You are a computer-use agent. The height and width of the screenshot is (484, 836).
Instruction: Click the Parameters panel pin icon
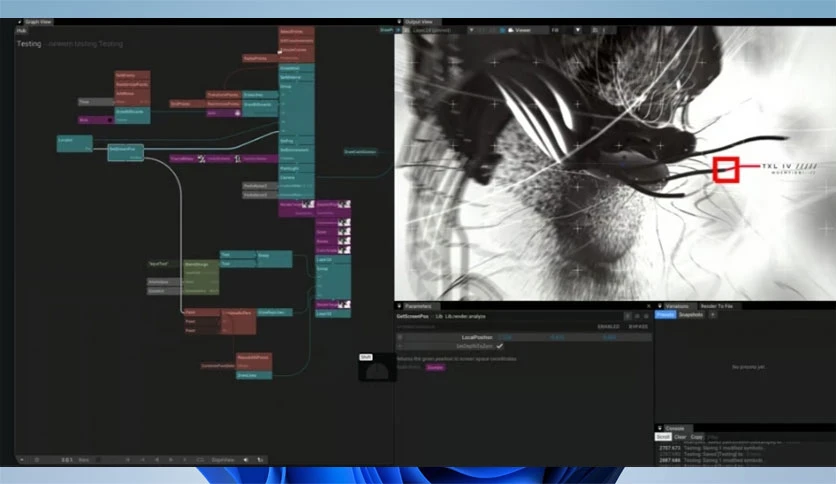click(x=399, y=306)
